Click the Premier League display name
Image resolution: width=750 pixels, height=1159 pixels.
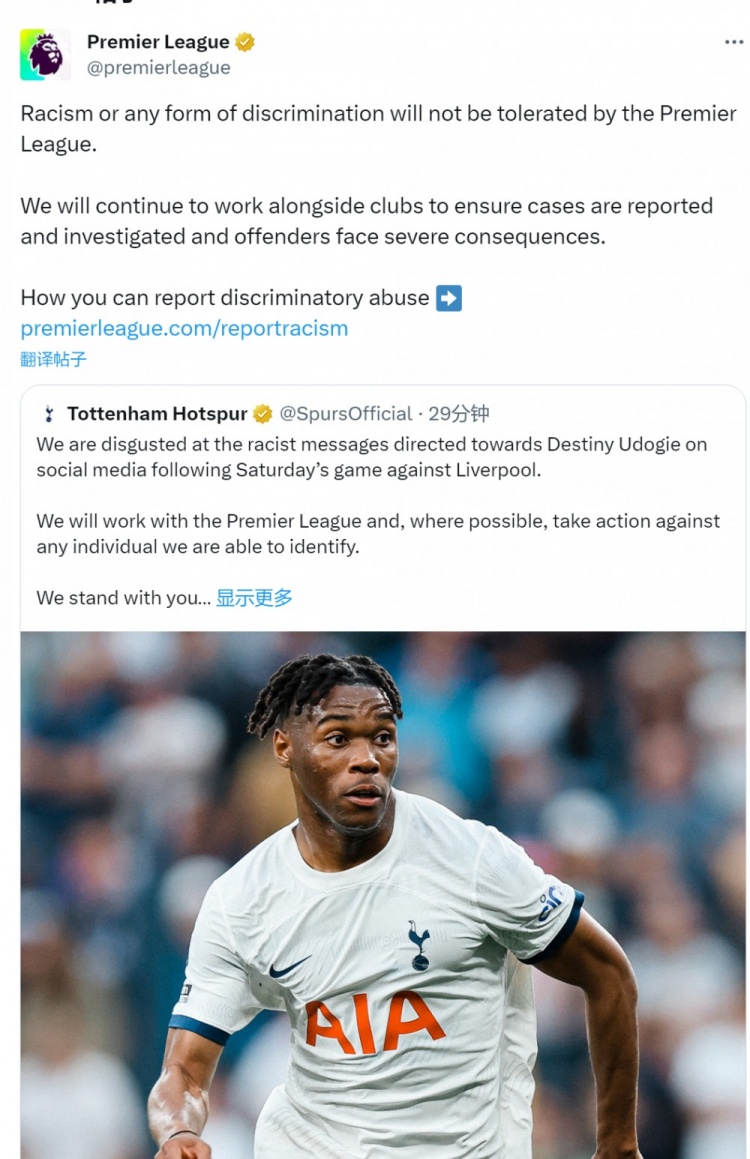coord(157,42)
